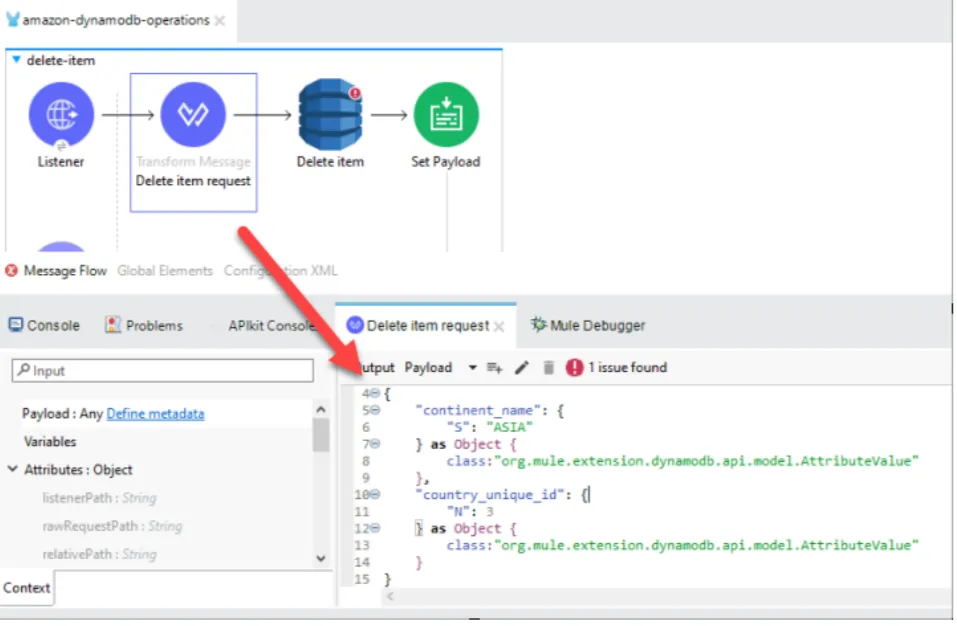The height and width of the screenshot is (626, 957).
Task: Select listenerPath : String attribute
Action: coord(99,498)
